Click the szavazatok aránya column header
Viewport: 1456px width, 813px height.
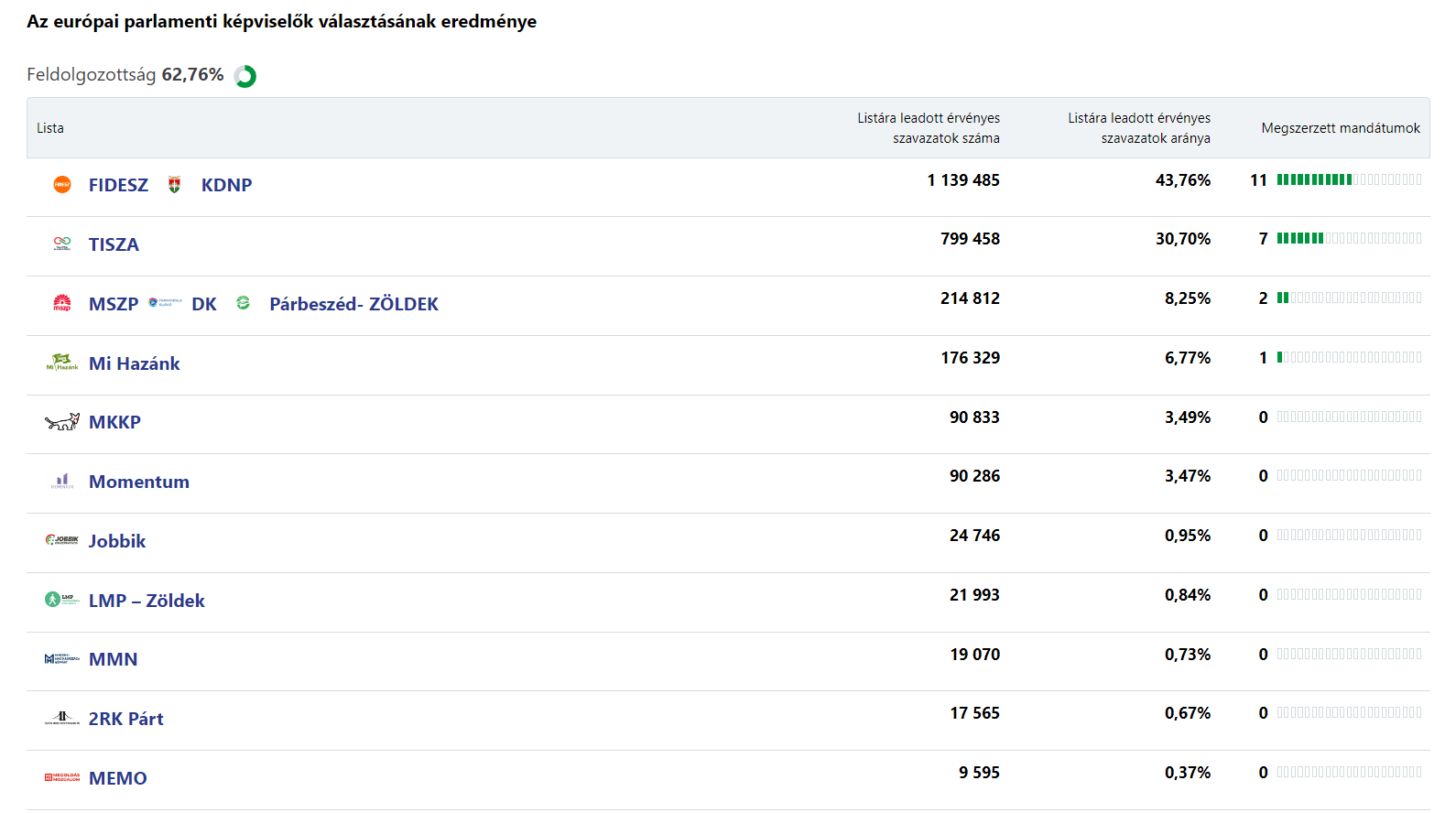(1139, 128)
